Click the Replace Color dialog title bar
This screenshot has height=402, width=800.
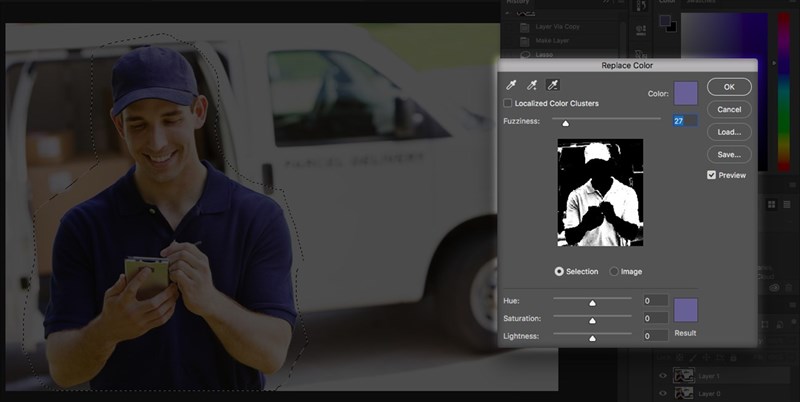628,65
